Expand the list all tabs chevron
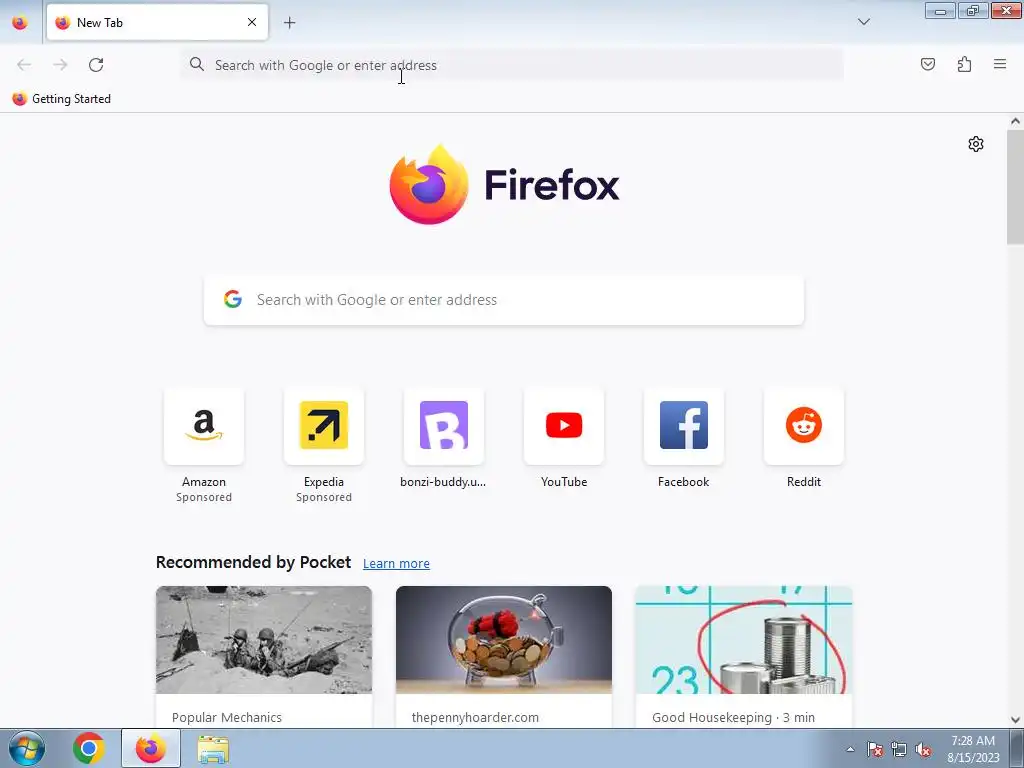This screenshot has height=768, width=1024. click(x=863, y=22)
